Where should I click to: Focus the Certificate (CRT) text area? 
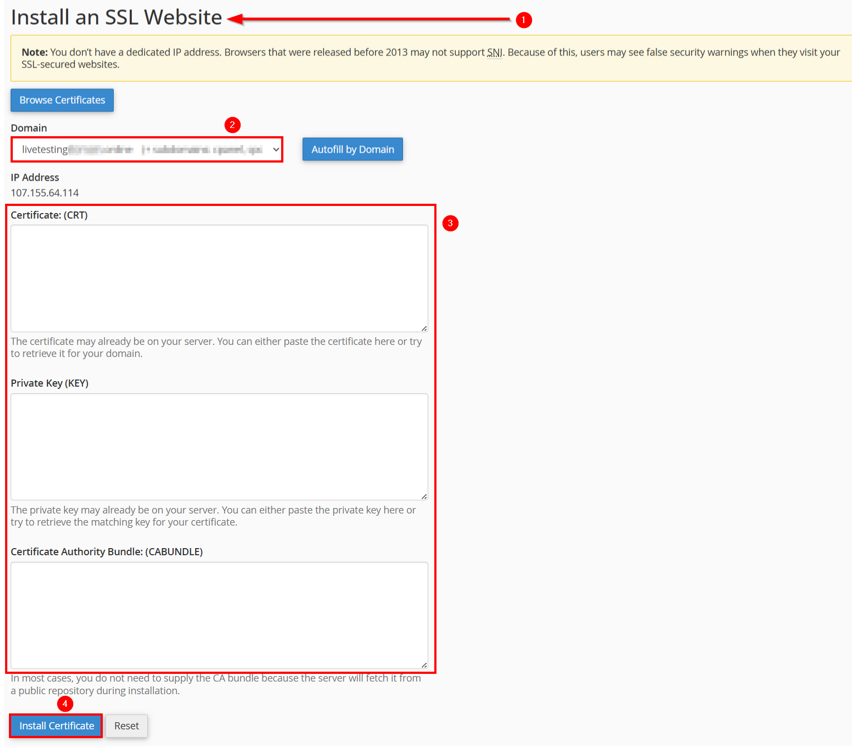point(219,278)
